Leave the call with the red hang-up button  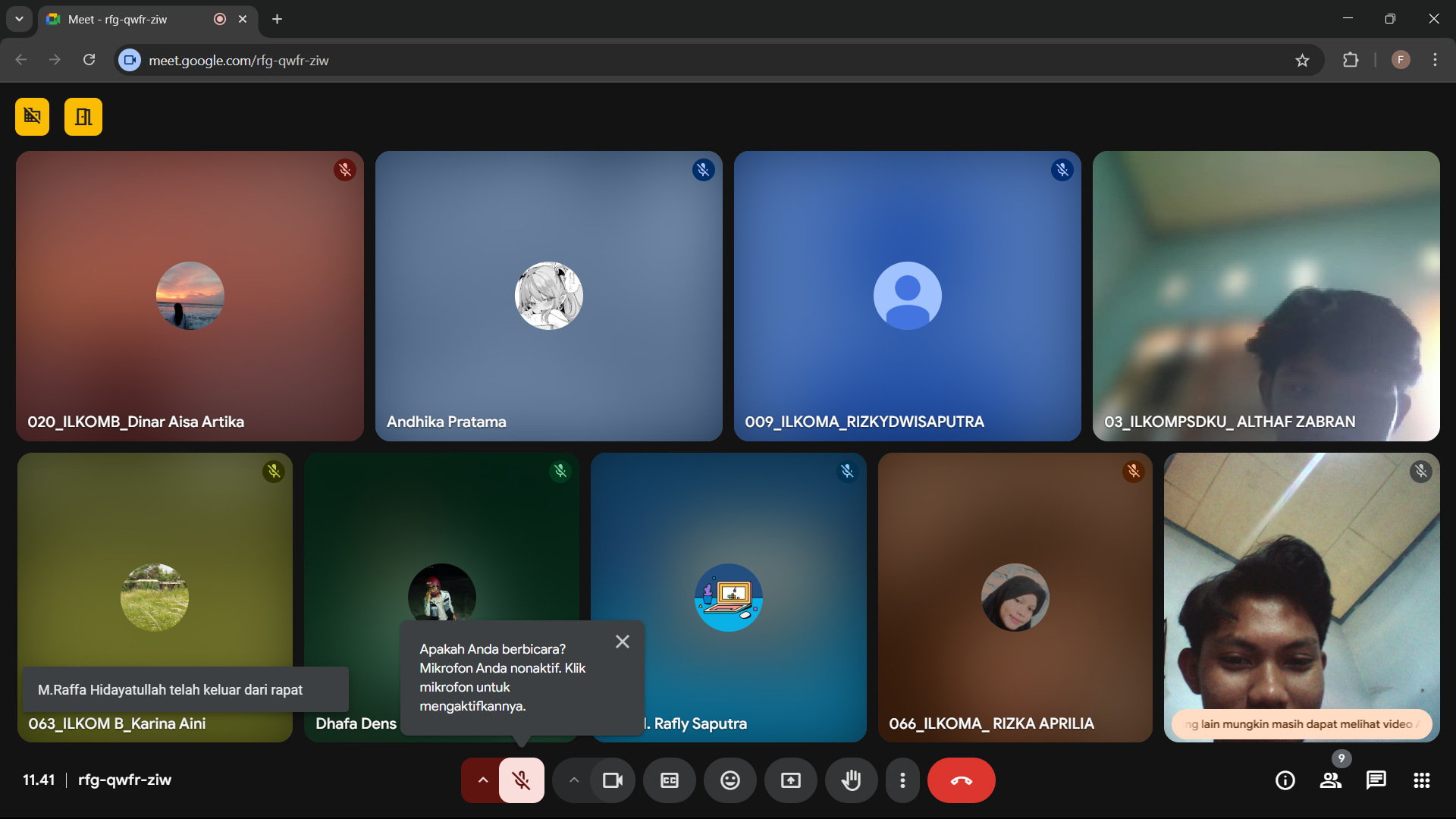coord(961,780)
